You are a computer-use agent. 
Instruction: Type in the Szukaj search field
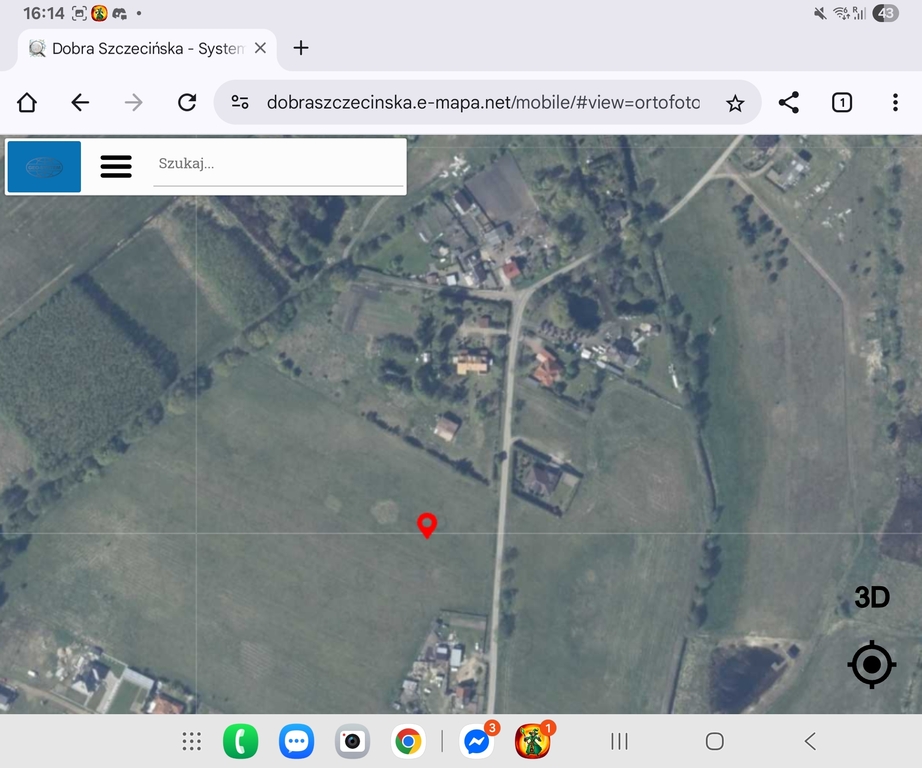point(278,164)
